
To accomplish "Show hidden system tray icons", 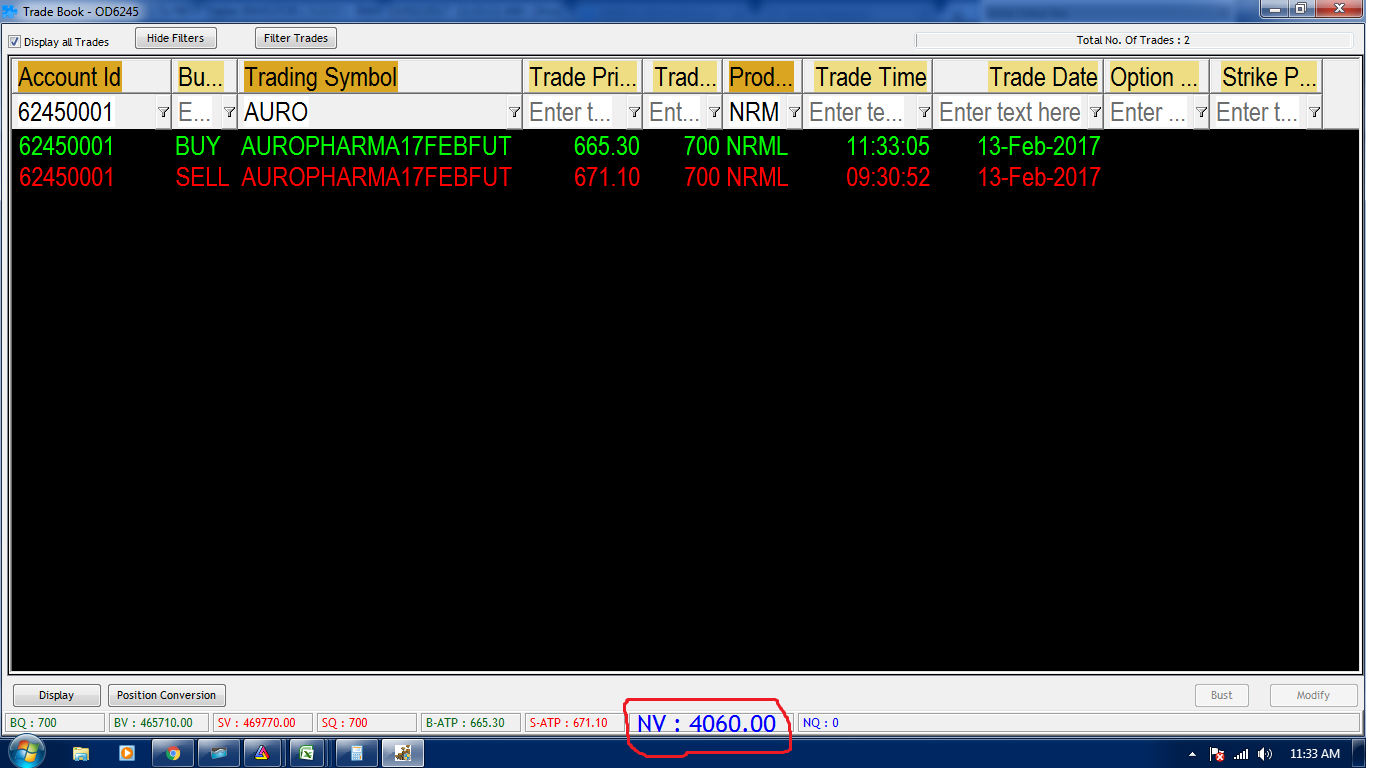I will (1193, 753).
